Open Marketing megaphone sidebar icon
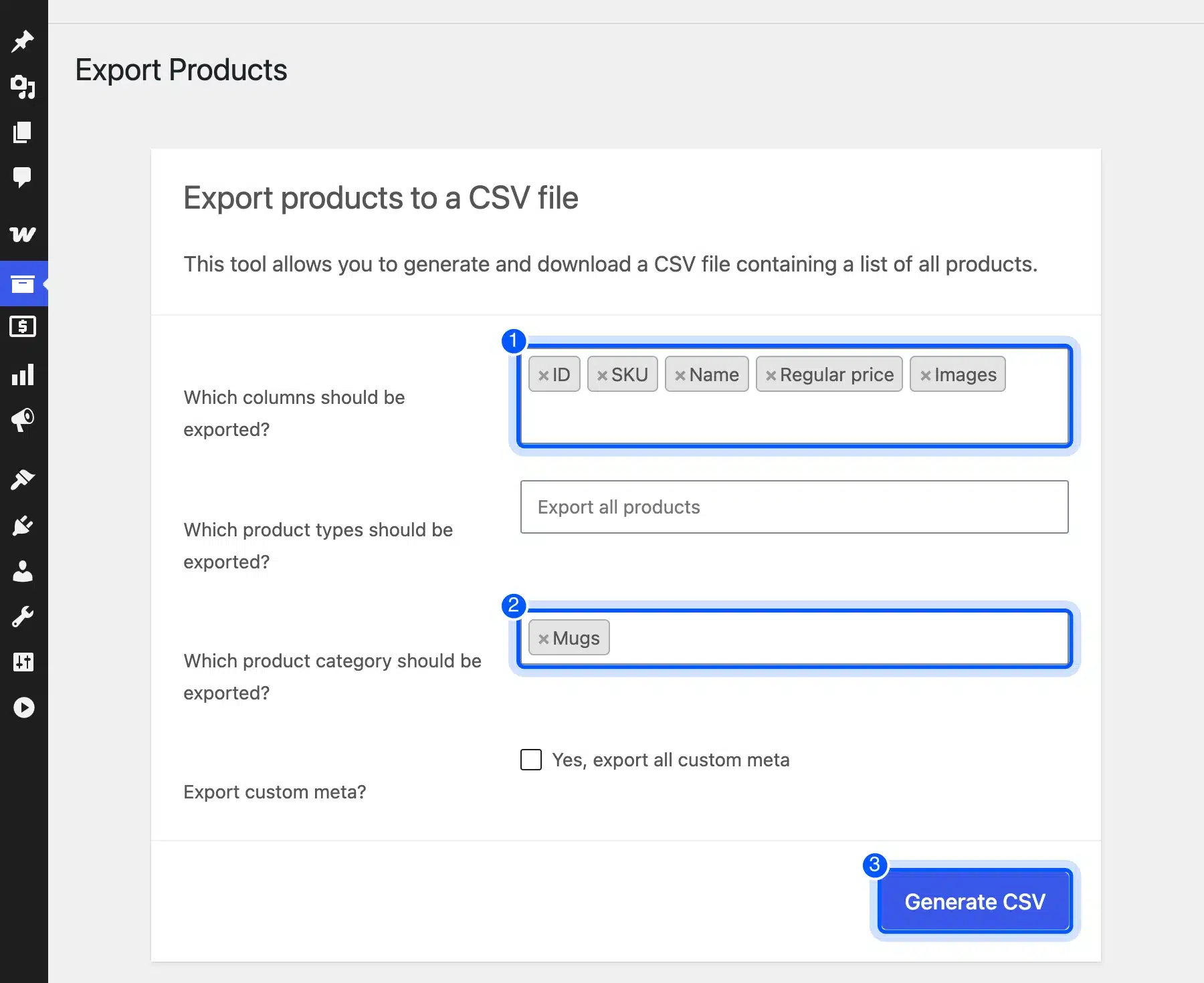The width and height of the screenshot is (1204, 983). [23, 420]
